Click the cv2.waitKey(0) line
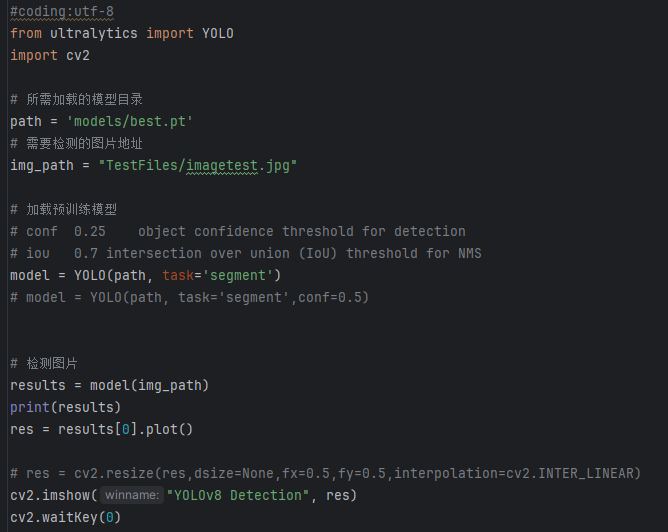Screen dimensions: 668x532 tap(65, 517)
